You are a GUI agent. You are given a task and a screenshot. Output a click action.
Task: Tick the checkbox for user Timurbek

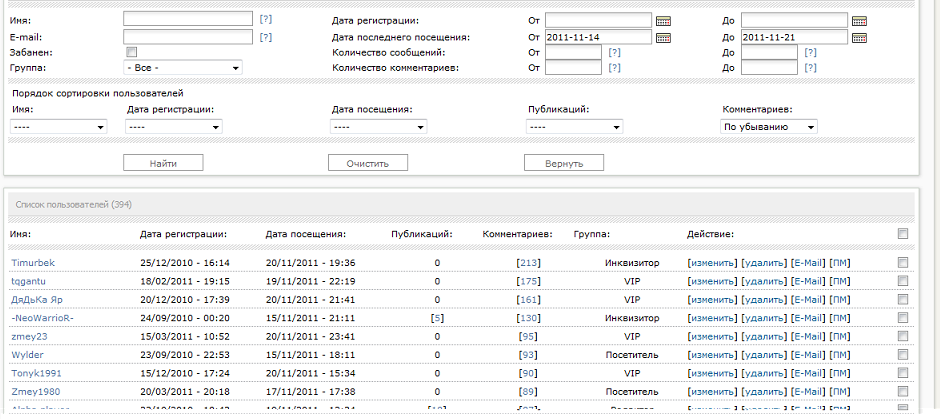(903, 263)
